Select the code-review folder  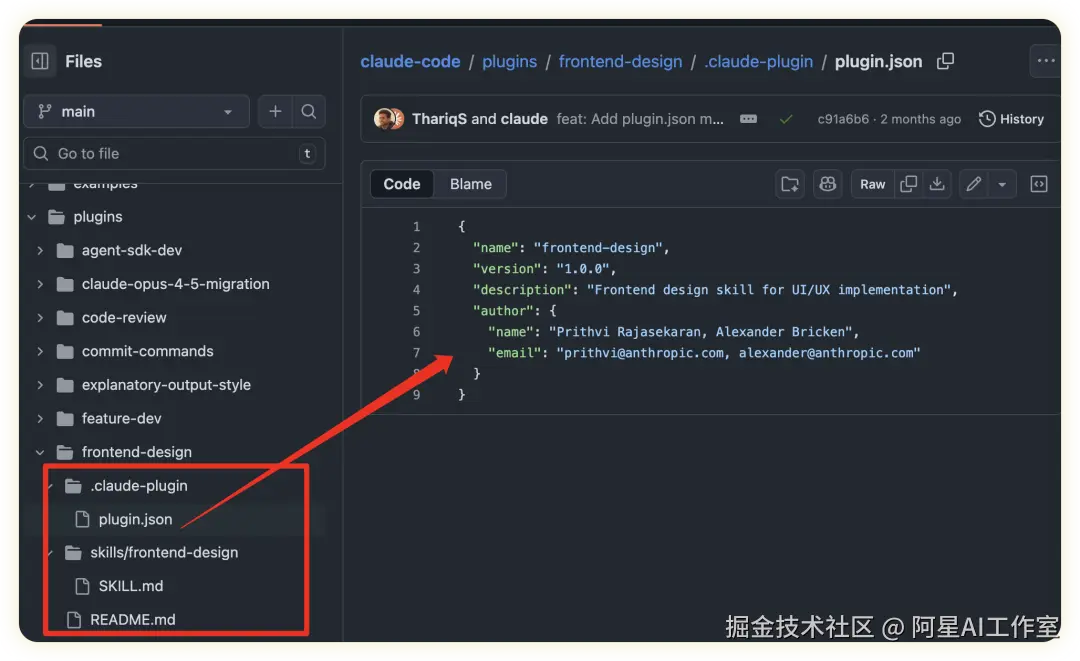coord(124,318)
